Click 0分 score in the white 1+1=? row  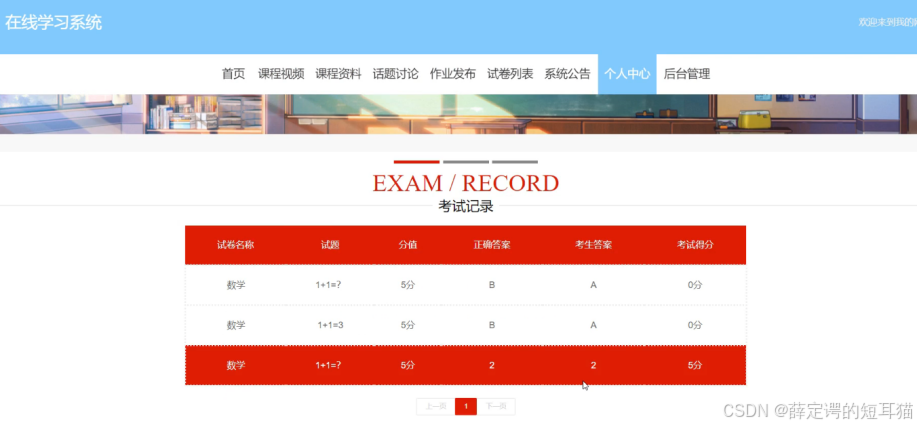695,285
